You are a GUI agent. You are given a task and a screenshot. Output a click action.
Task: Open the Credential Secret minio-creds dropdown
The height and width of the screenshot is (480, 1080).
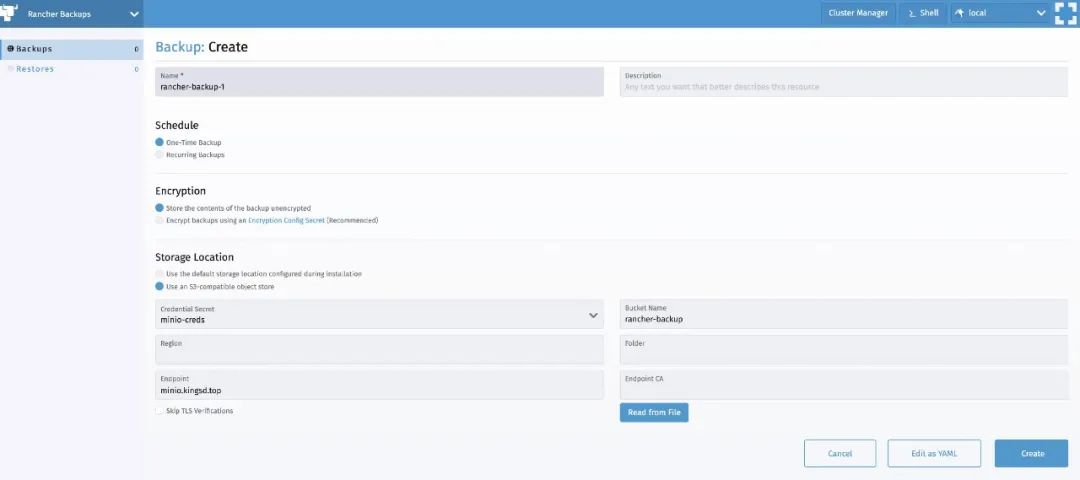click(x=380, y=314)
